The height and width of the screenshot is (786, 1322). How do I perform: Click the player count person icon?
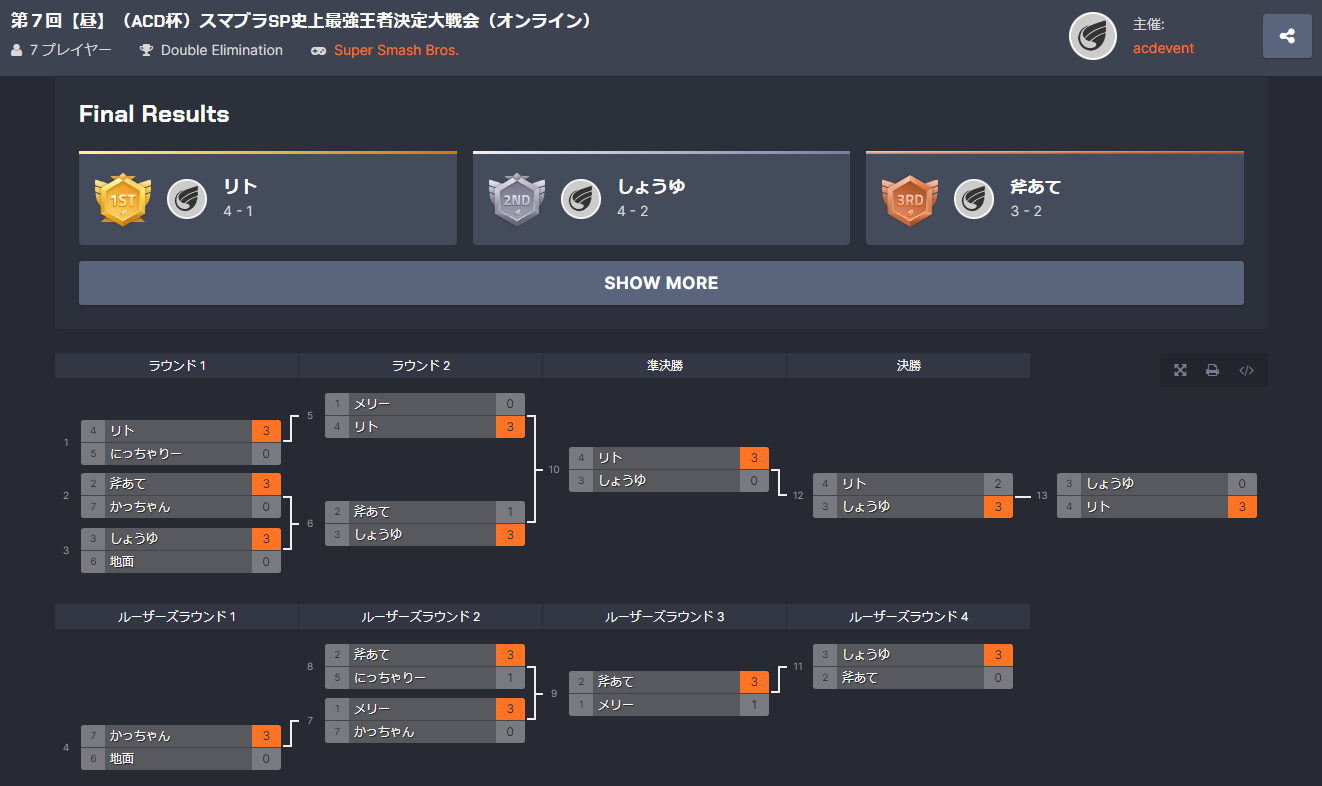coord(16,49)
